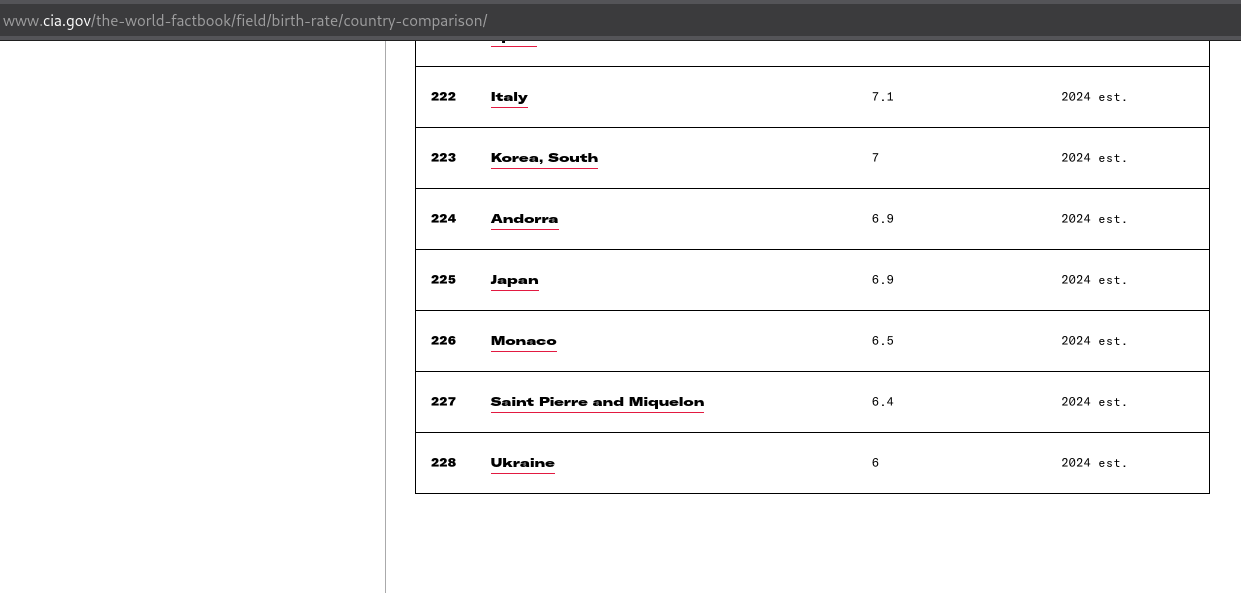Select rank number 227

pyautogui.click(x=443, y=402)
